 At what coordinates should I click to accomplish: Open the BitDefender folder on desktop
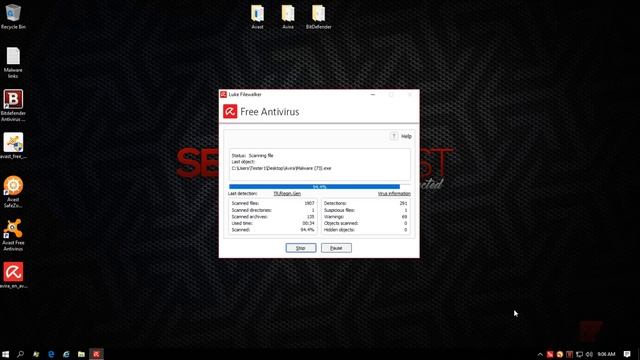click(x=318, y=17)
